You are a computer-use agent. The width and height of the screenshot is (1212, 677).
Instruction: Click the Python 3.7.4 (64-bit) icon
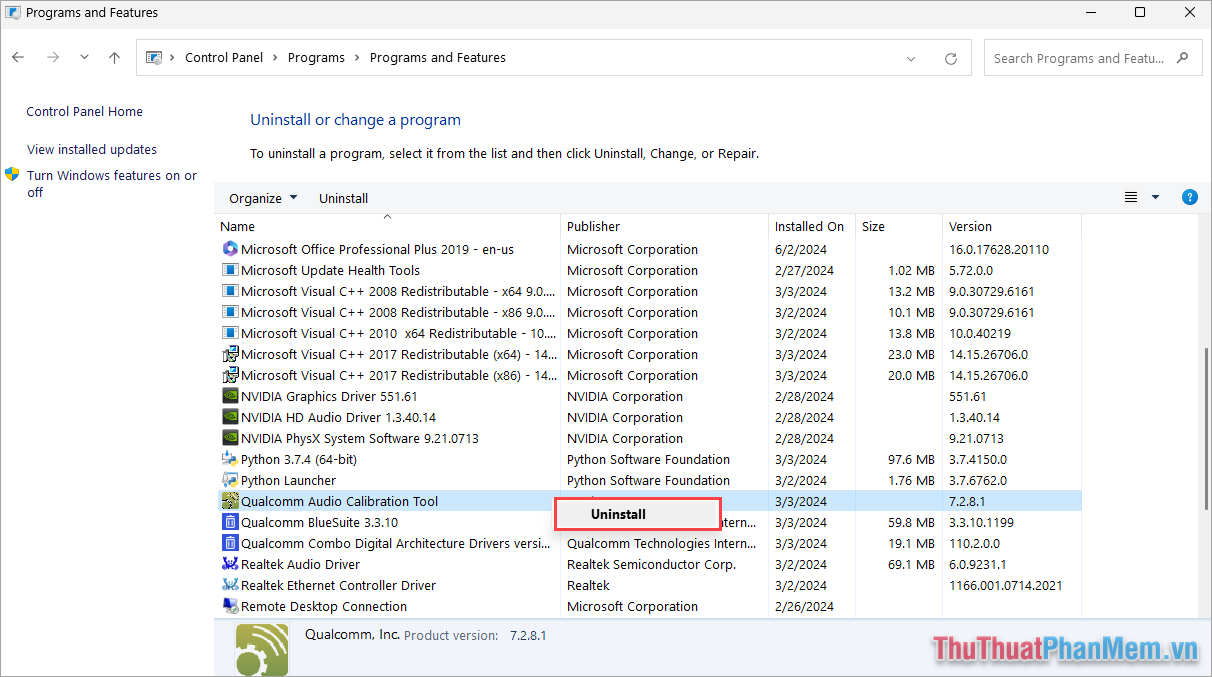[229, 459]
